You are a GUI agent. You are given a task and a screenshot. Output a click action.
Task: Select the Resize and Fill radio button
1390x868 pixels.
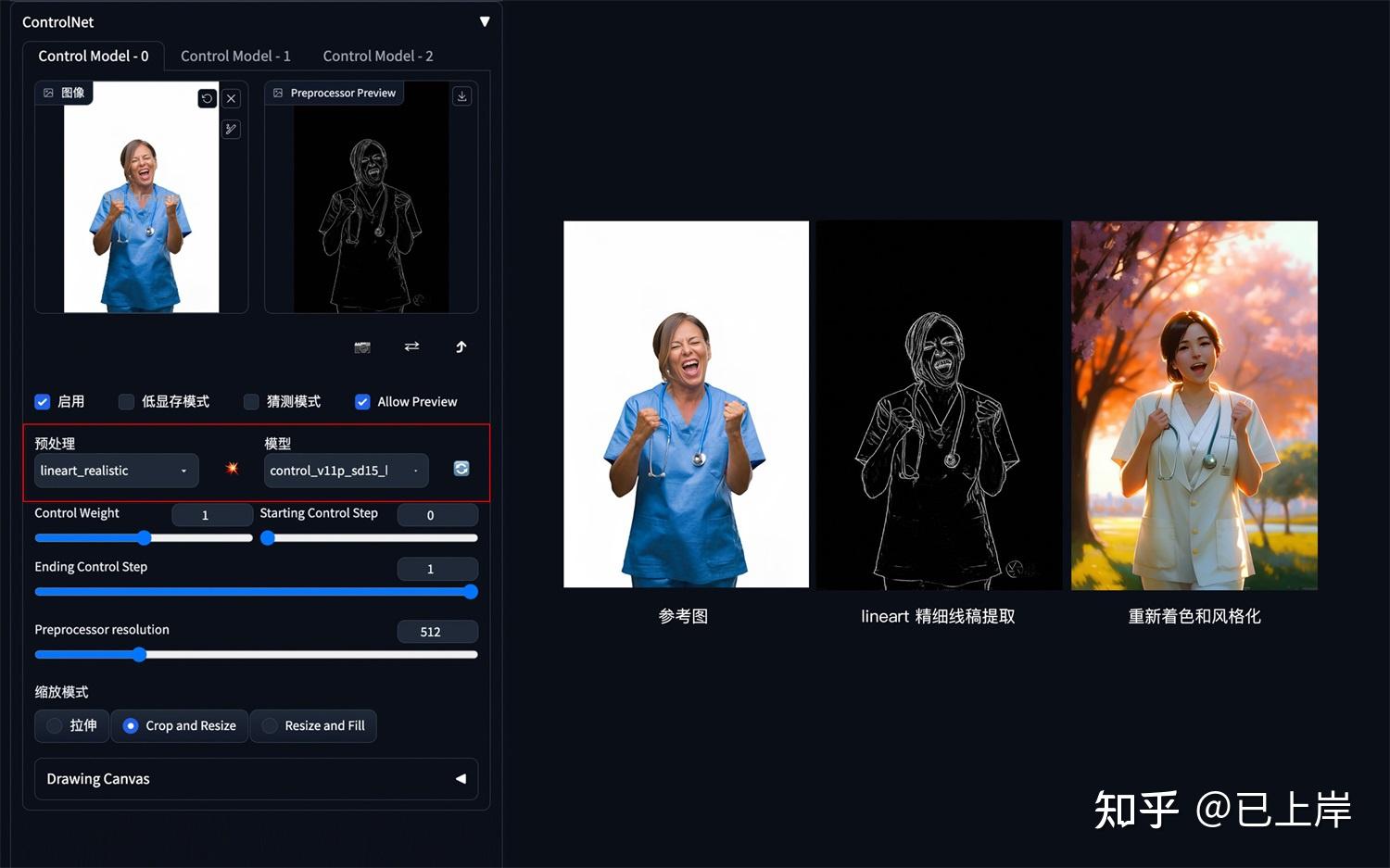click(x=270, y=725)
